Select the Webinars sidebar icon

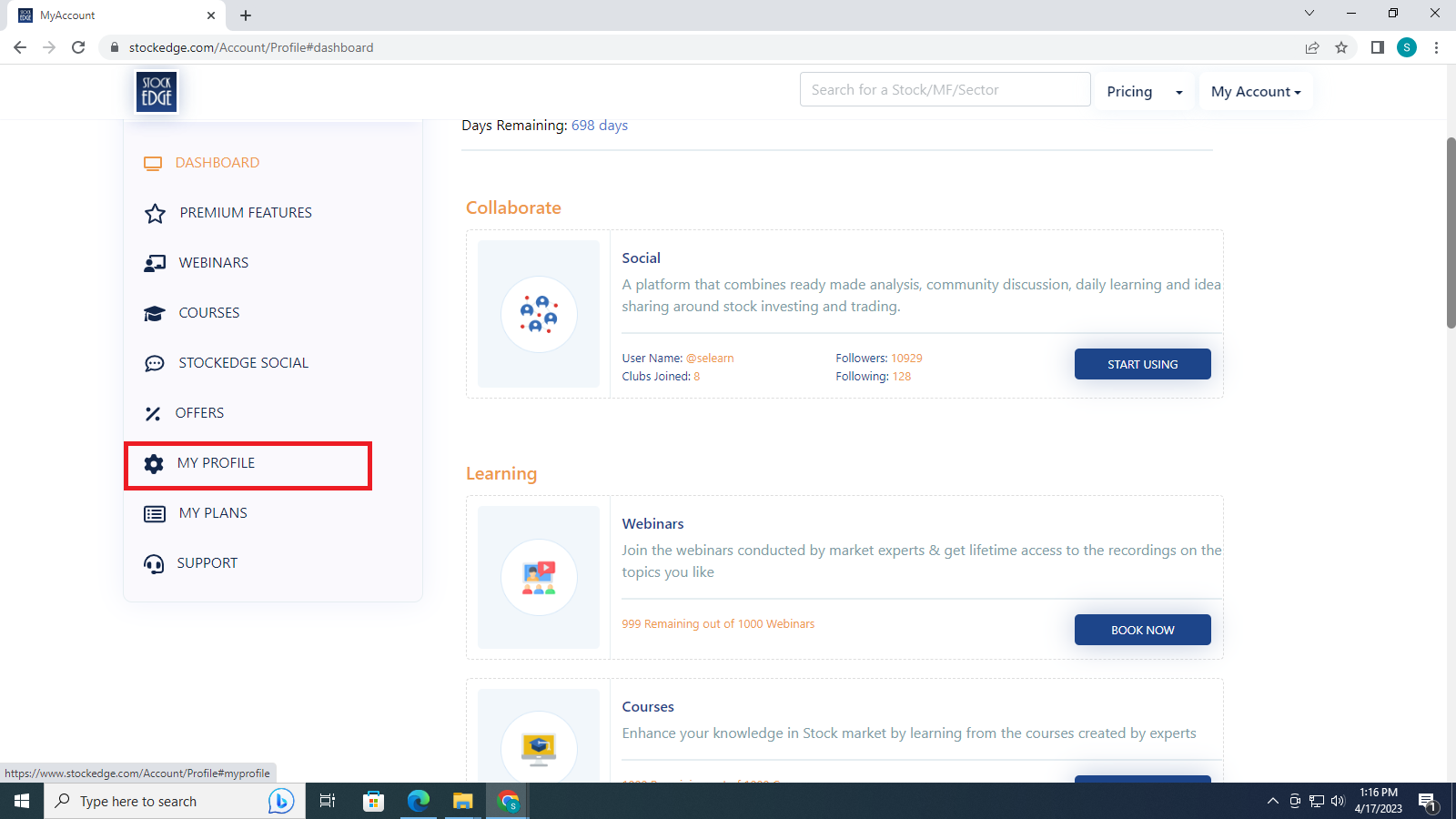[x=155, y=263]
